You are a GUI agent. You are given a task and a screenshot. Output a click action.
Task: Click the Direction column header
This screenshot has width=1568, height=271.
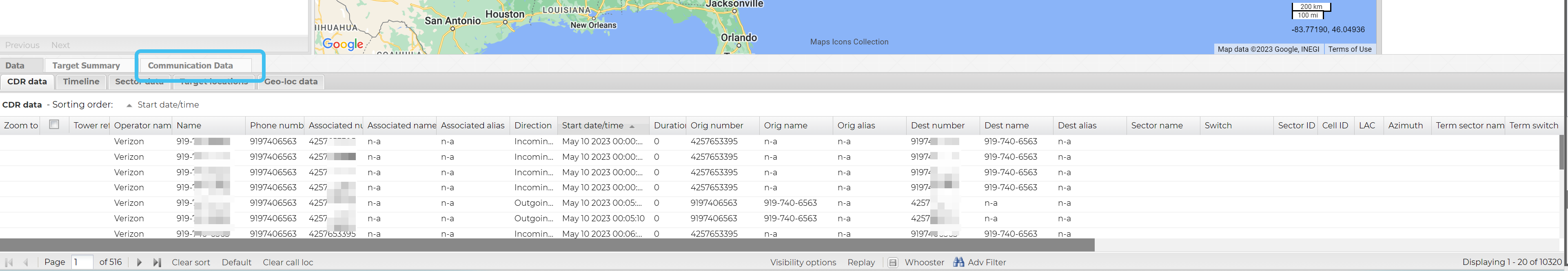[x=532, y=126]
